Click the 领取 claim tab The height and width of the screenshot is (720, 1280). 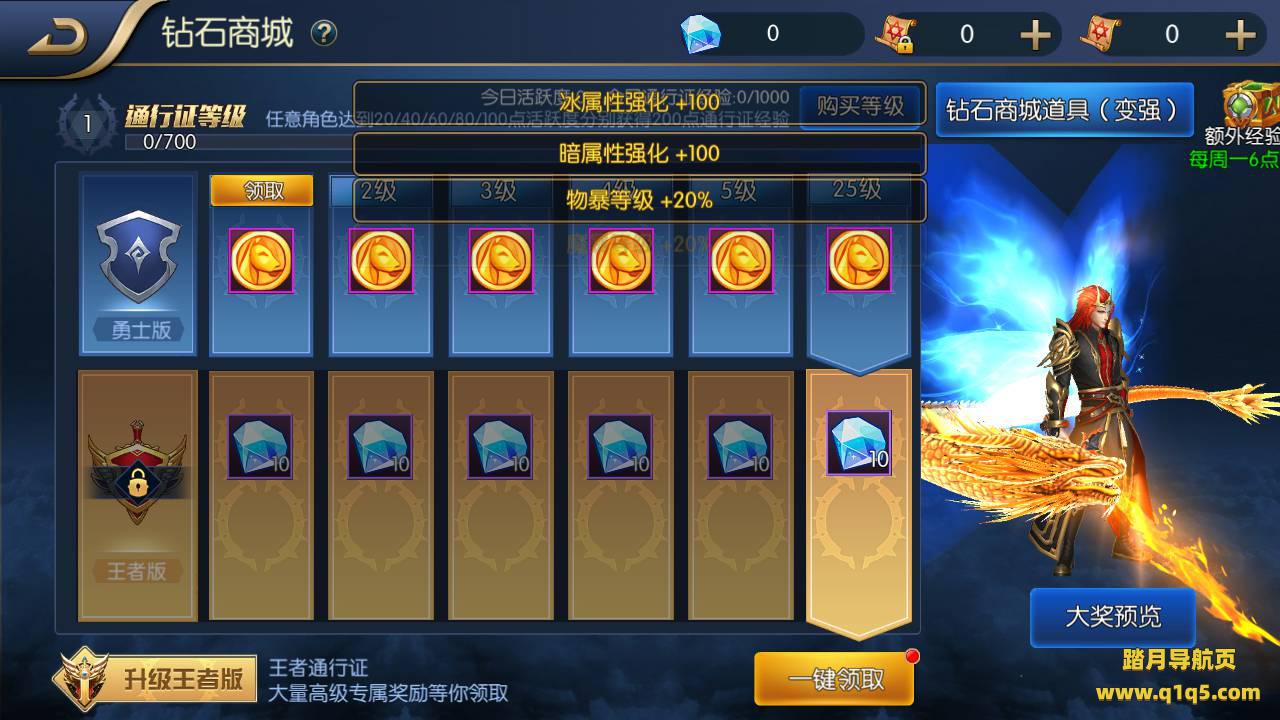pos(262,190)
